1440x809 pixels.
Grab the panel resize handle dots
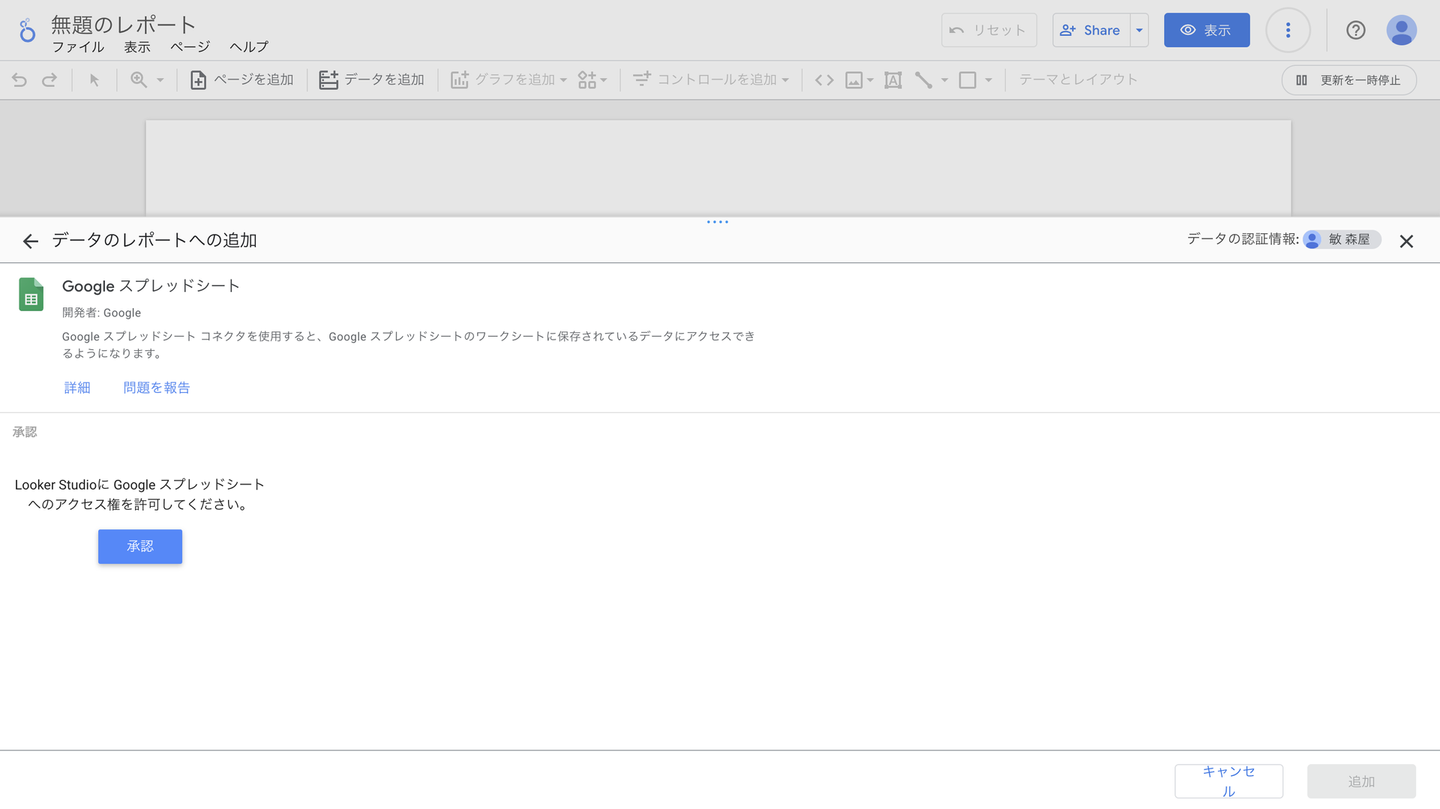tap(718, 222)
